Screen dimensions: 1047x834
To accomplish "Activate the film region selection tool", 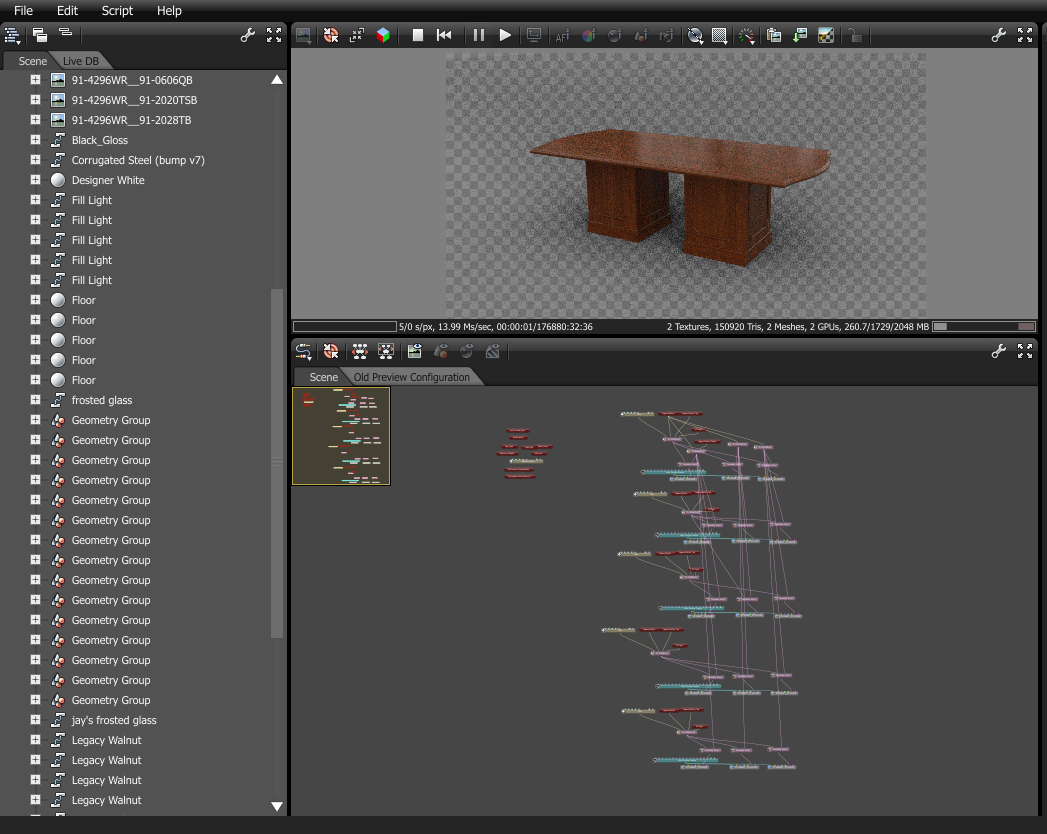I will coord(720,35).
